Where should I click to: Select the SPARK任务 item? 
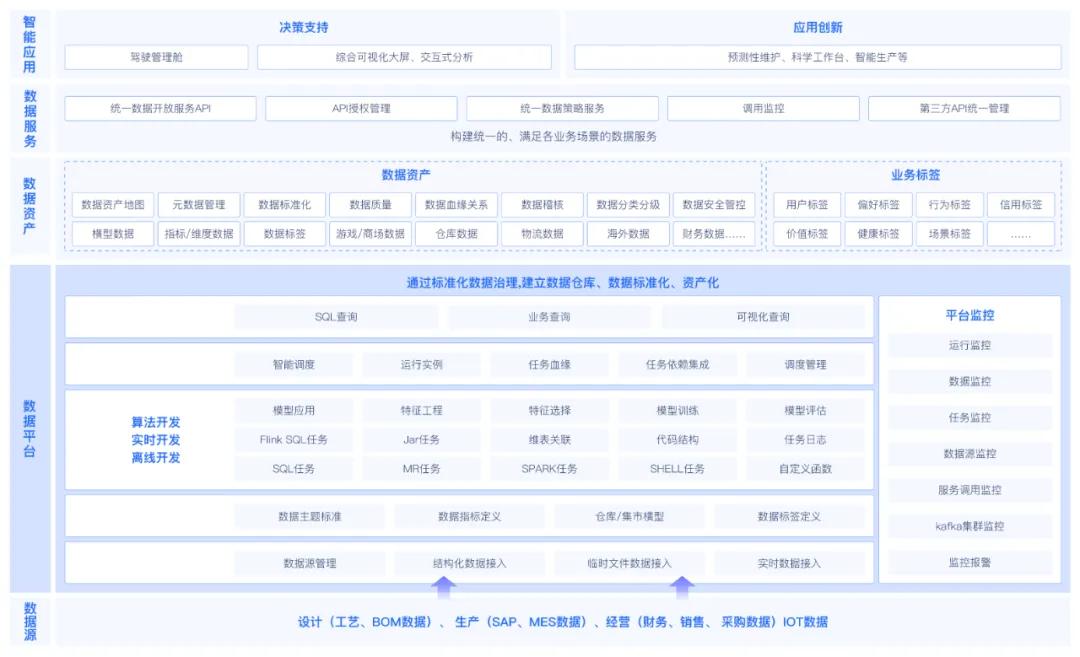[549, 468]
